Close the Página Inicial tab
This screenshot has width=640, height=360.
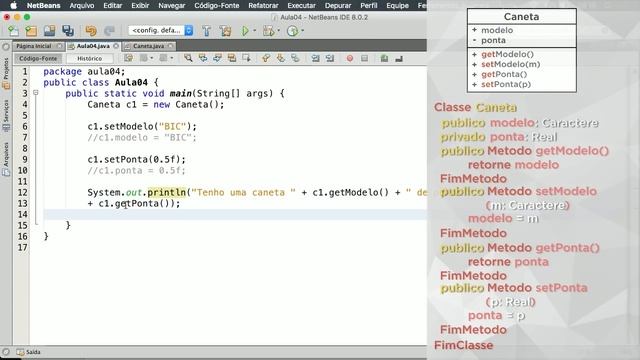pos(60,46)
